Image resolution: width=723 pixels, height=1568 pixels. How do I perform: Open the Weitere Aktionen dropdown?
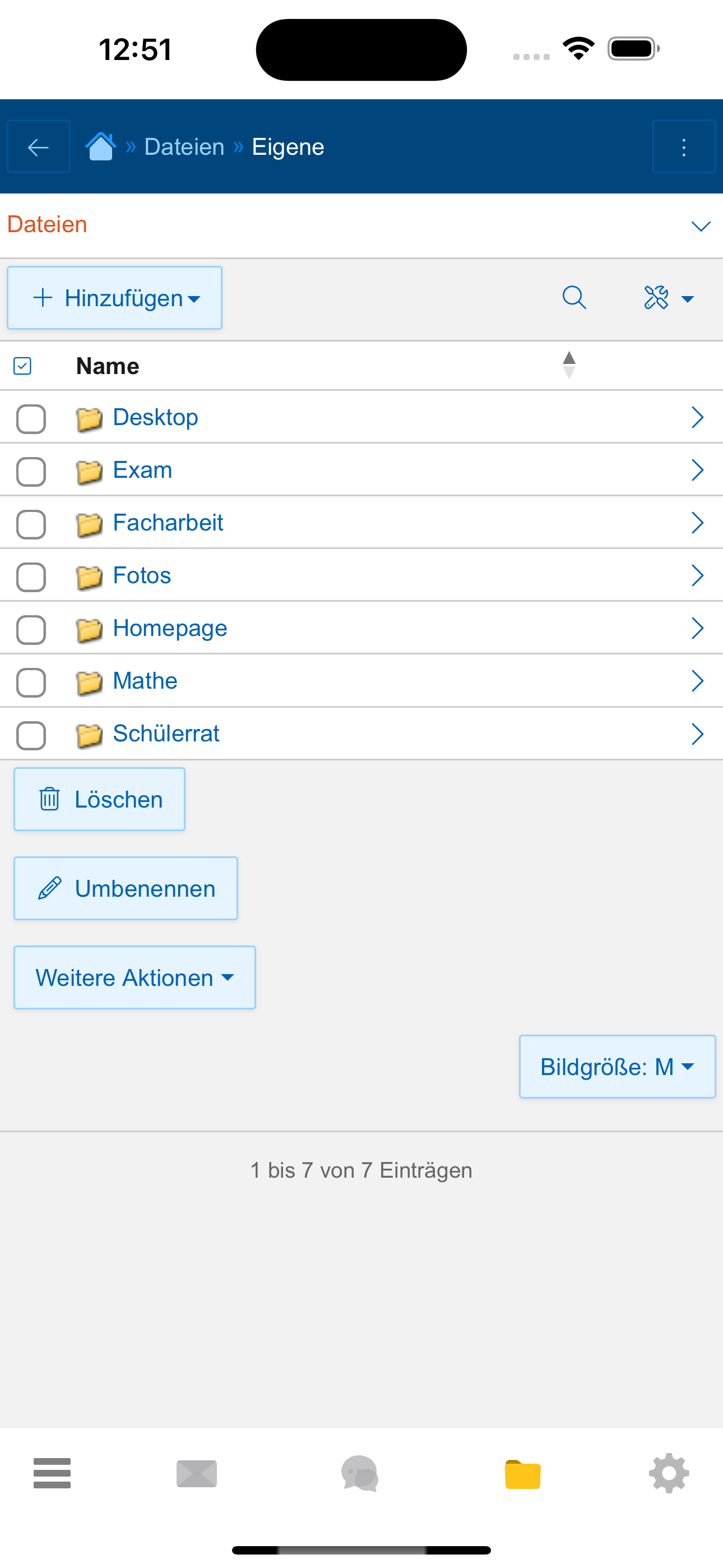tap(135, 977)
